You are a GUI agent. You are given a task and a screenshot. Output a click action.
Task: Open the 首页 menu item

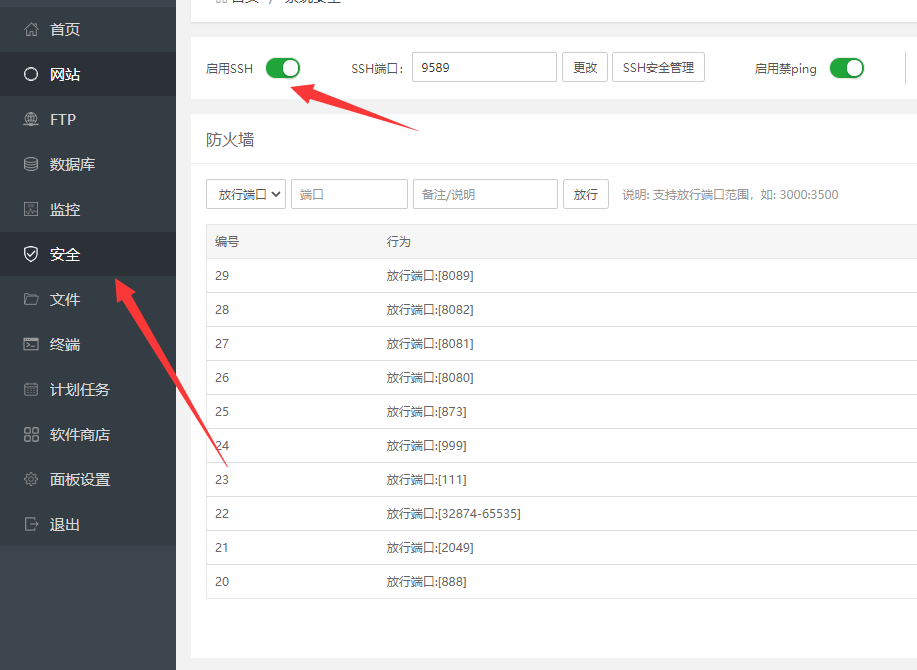tap(88, 29)
